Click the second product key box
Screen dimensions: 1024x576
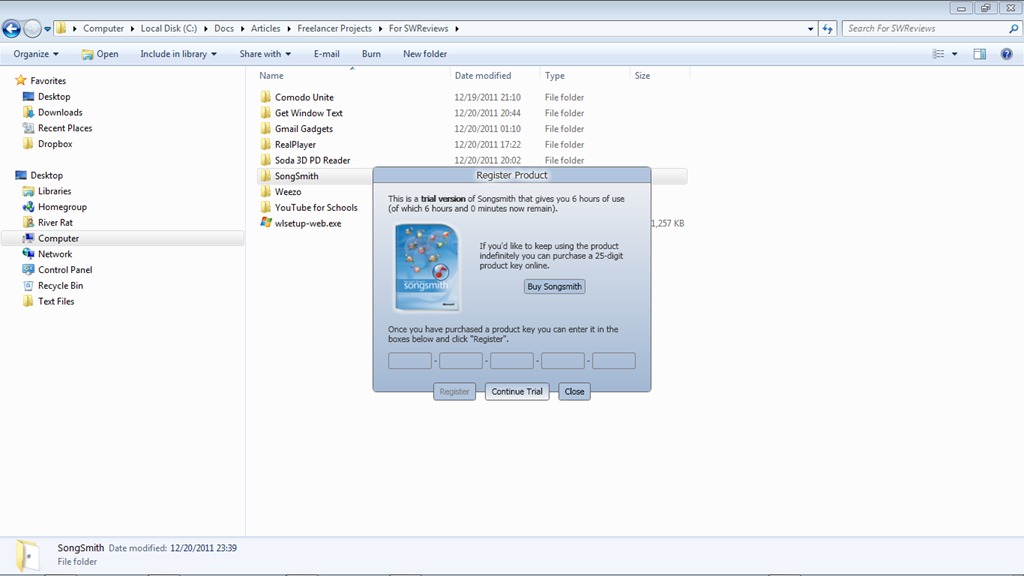[x=461, y=360]
